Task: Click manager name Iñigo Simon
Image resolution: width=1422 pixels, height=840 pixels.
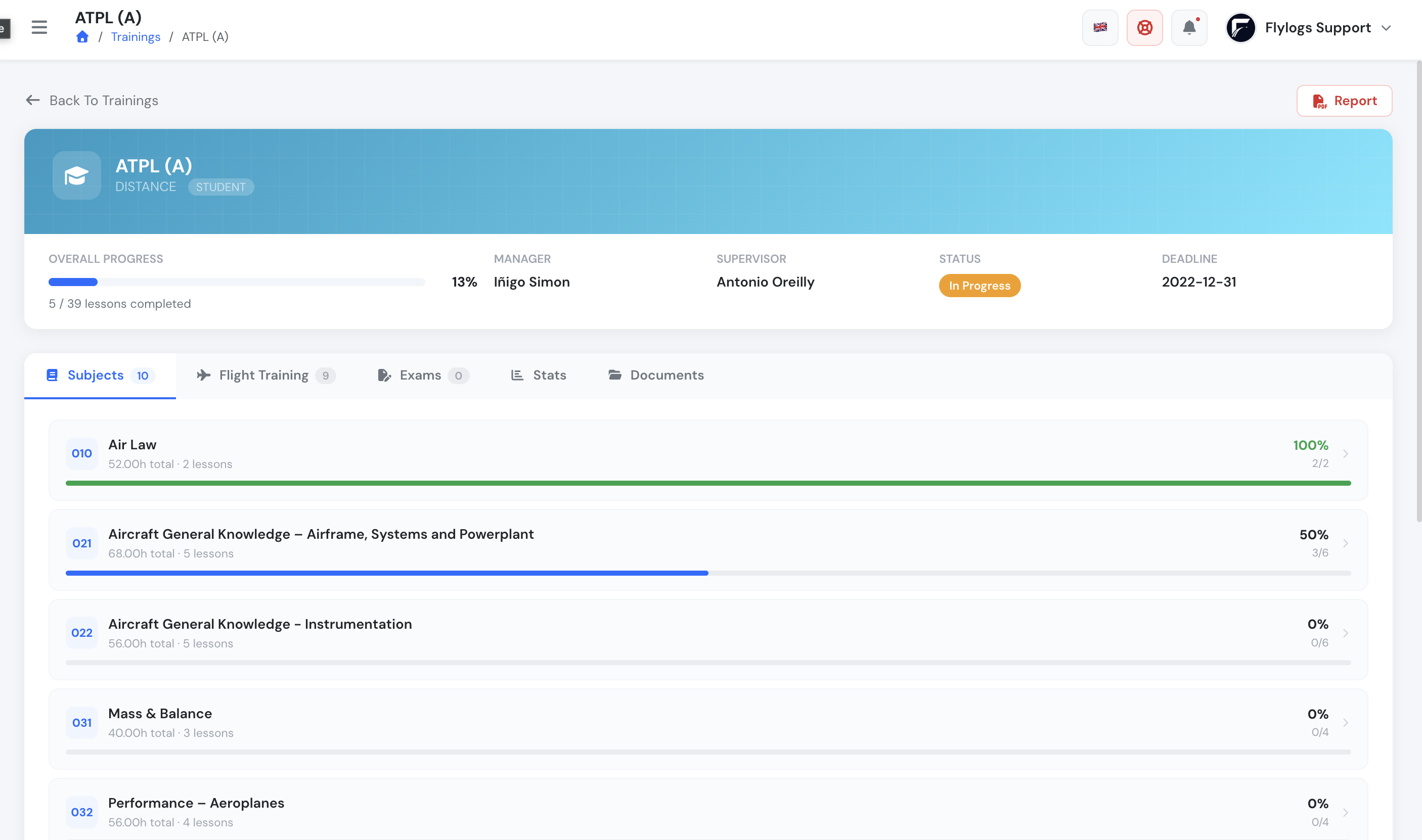Action: click(531, 282)
